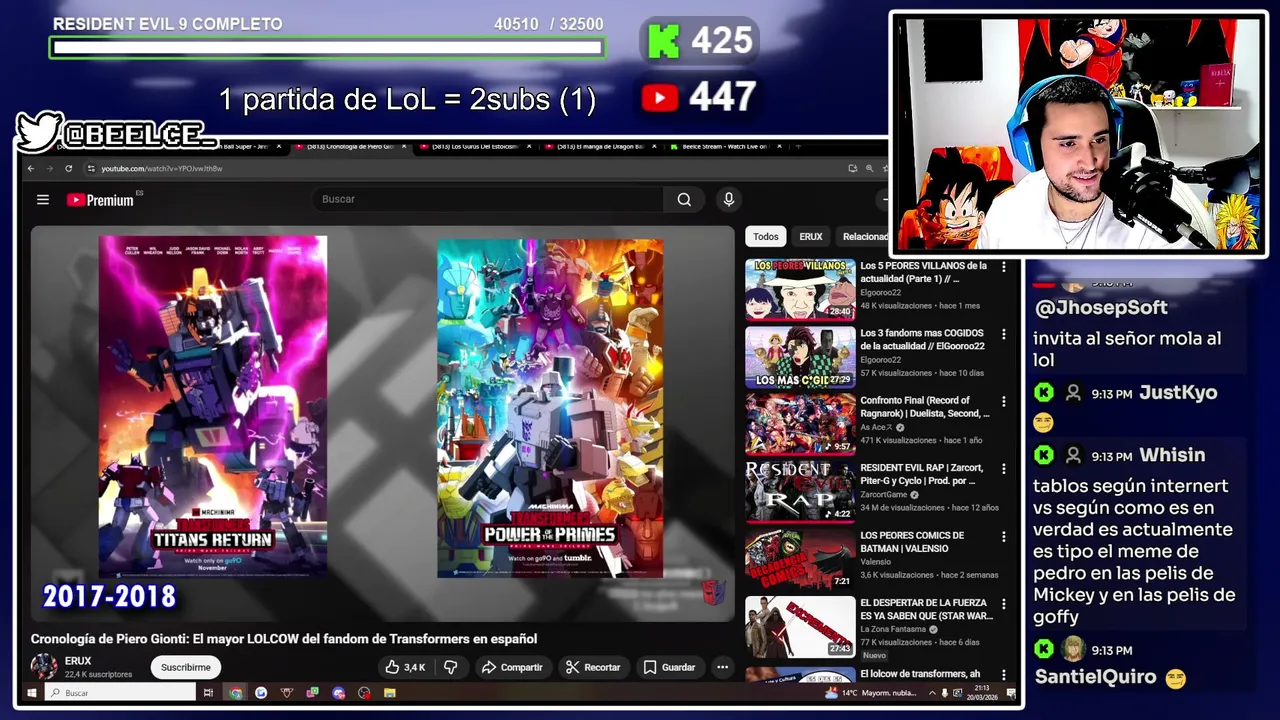Select the Todos filter chip
Image resolution: width=1280 pixels, height=720 pixels.
tap(766, 237)
